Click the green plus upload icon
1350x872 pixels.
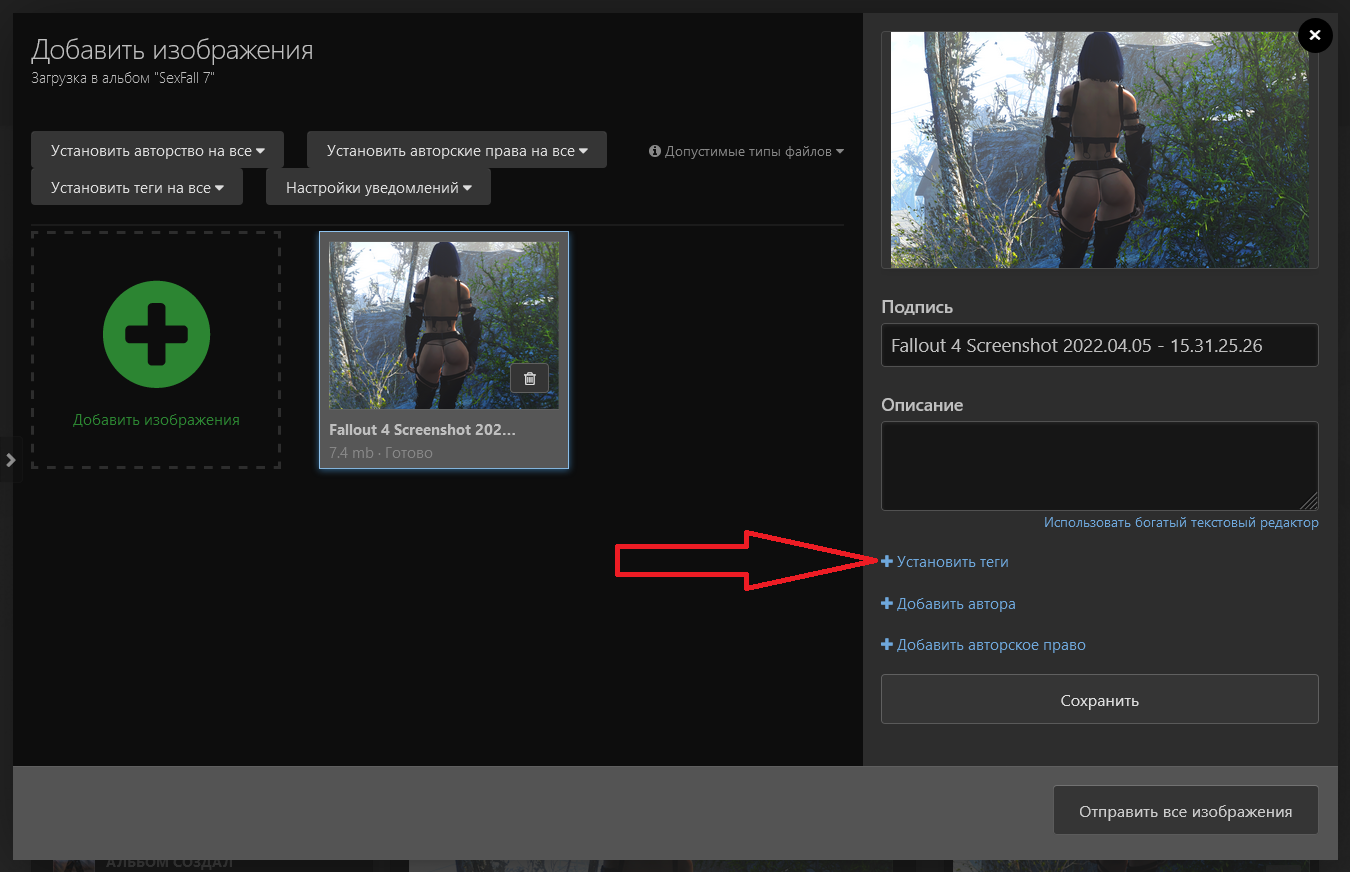coord(156,334)
